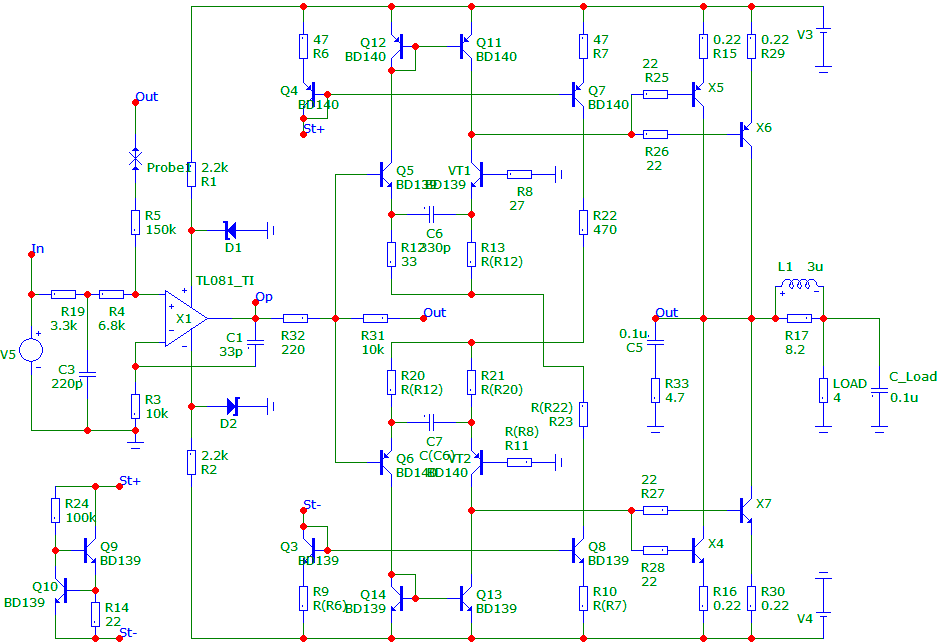
Task: Select output transistor X4
Action: coord(698,550)
